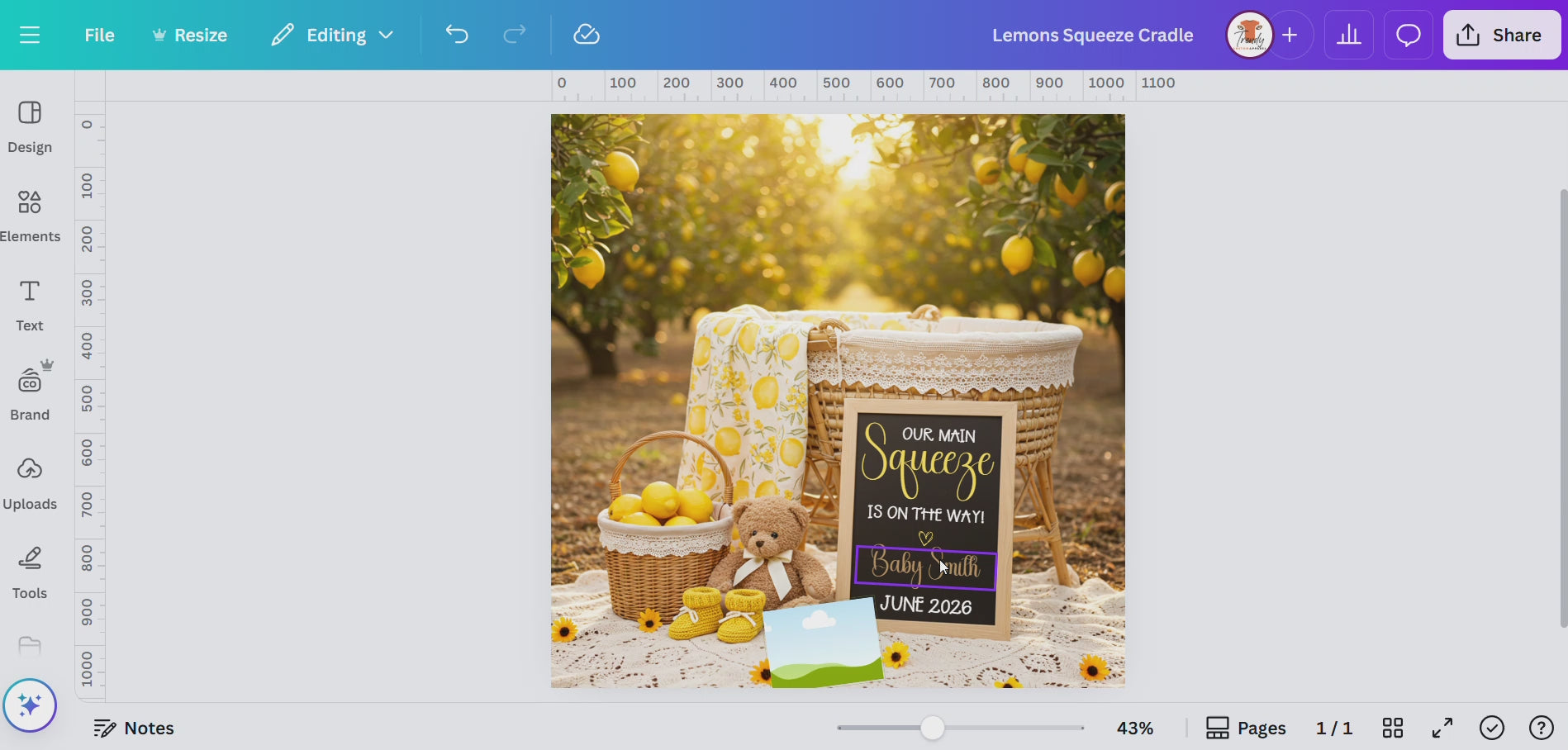Screen dimensions: 1568x750
Task: Select the Squeeze script text
Action: pyautogui.click(x=927, y=463)
